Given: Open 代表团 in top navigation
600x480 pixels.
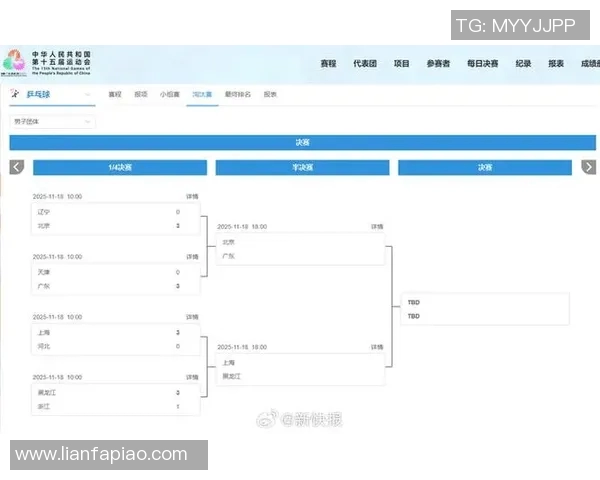Looking at the screenshot, I should tap(365, 64).
